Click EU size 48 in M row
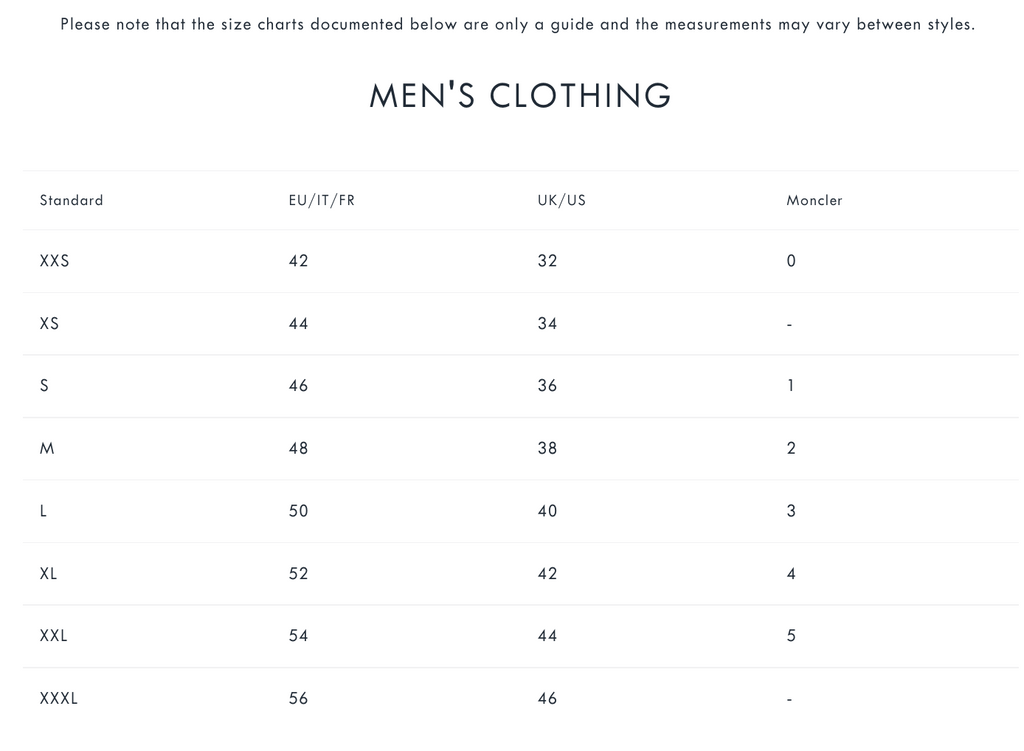This screenshot has width=1024, height=751. 298,448
